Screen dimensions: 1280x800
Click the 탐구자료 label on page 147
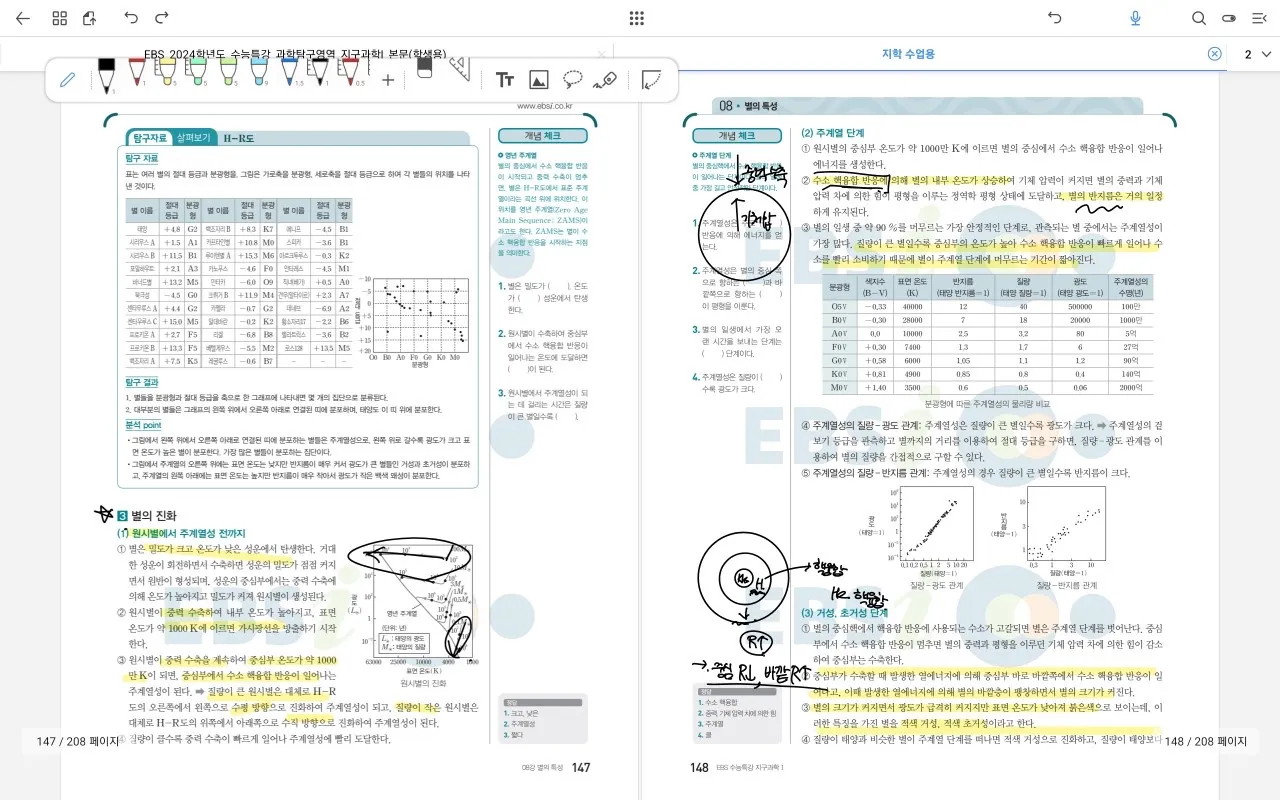tap(150, 138)
